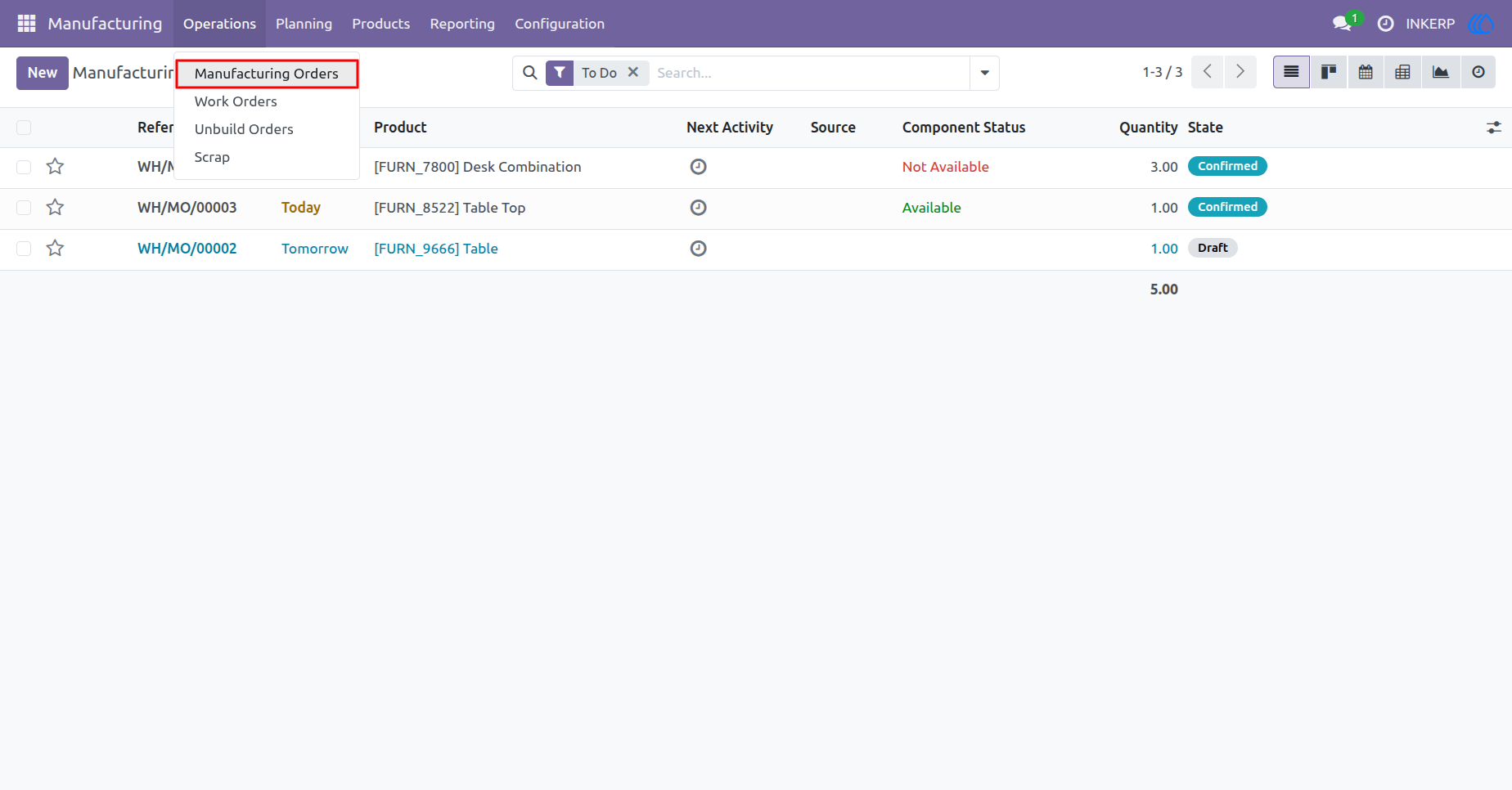1512x790 pixels.
Task: Remove the To Do filter
Action: pos(633,72)
